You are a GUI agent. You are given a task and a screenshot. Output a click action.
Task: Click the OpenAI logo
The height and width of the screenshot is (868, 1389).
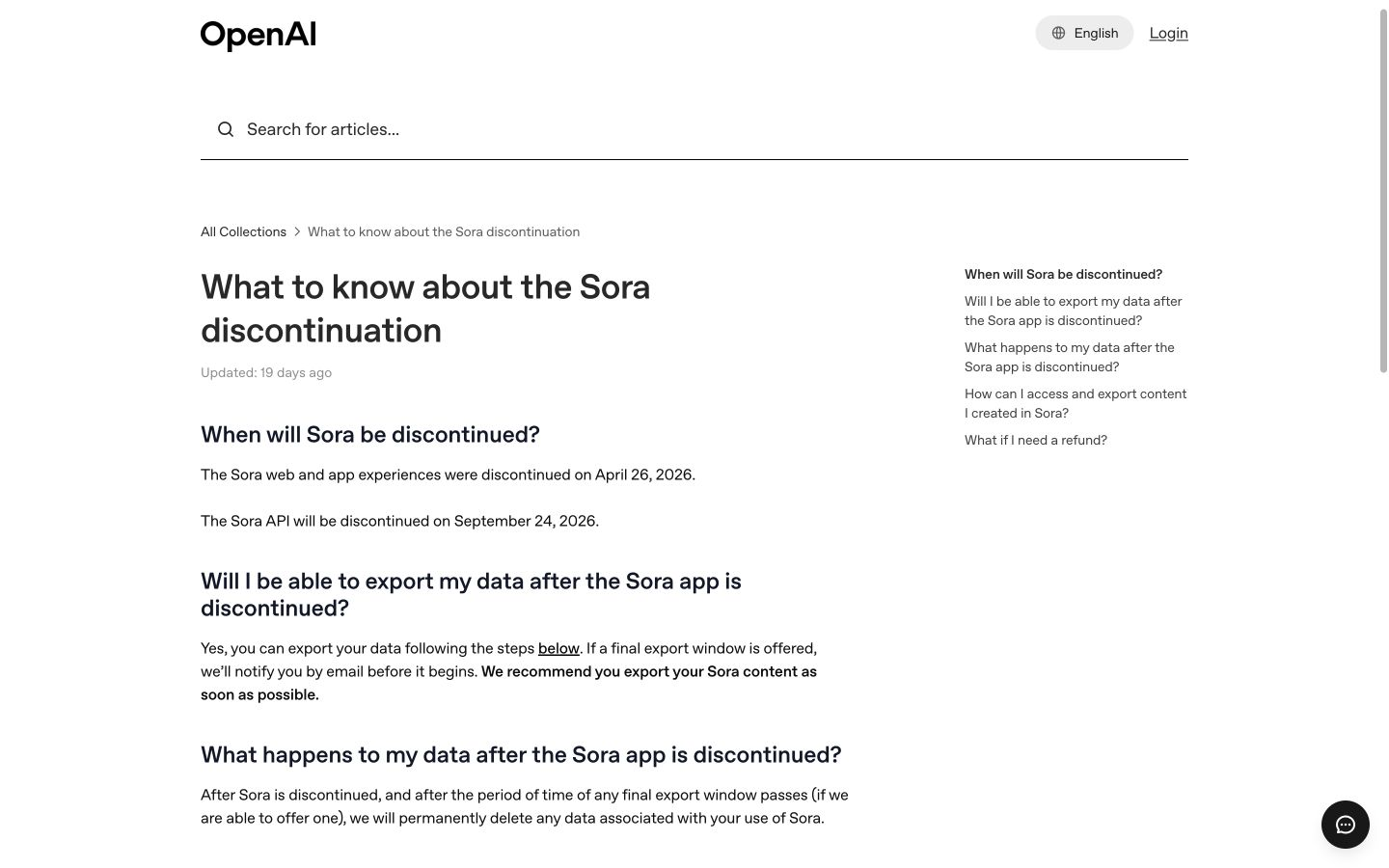[x=258, y=35]
